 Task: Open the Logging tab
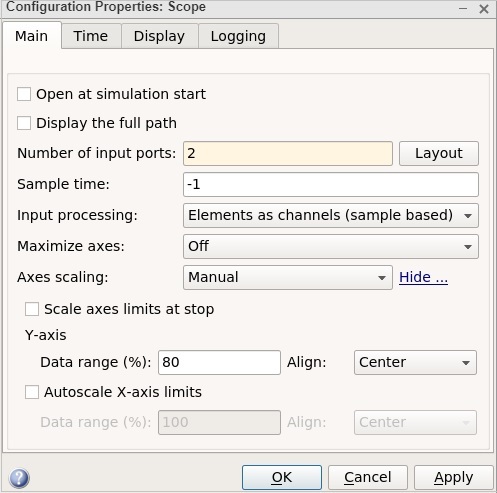[x=238, y=36]
